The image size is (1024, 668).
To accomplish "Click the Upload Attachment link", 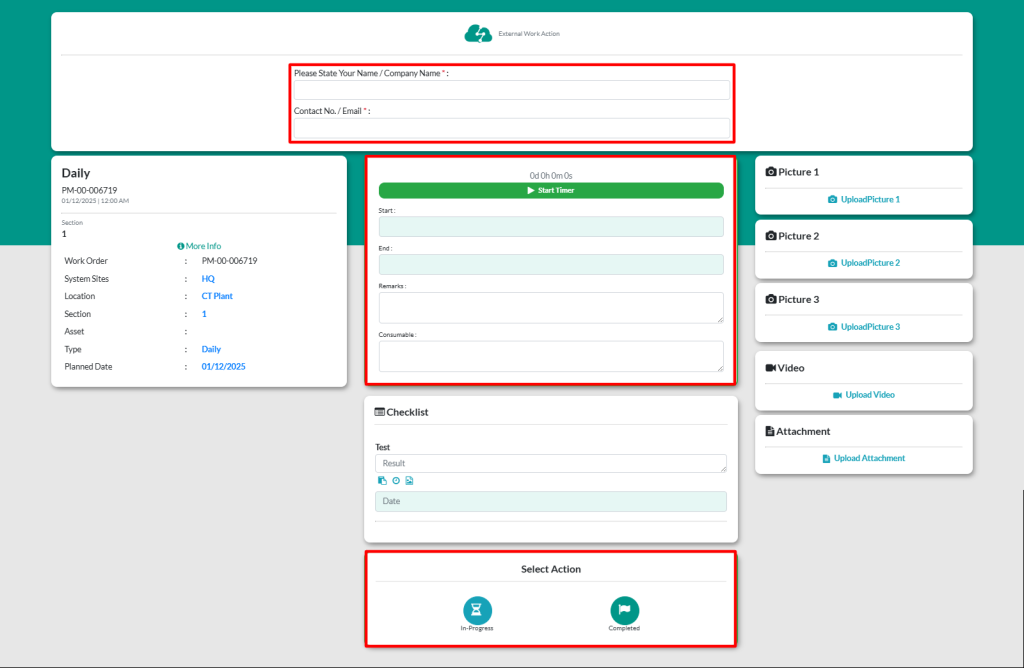I will (x=864, y=458).
